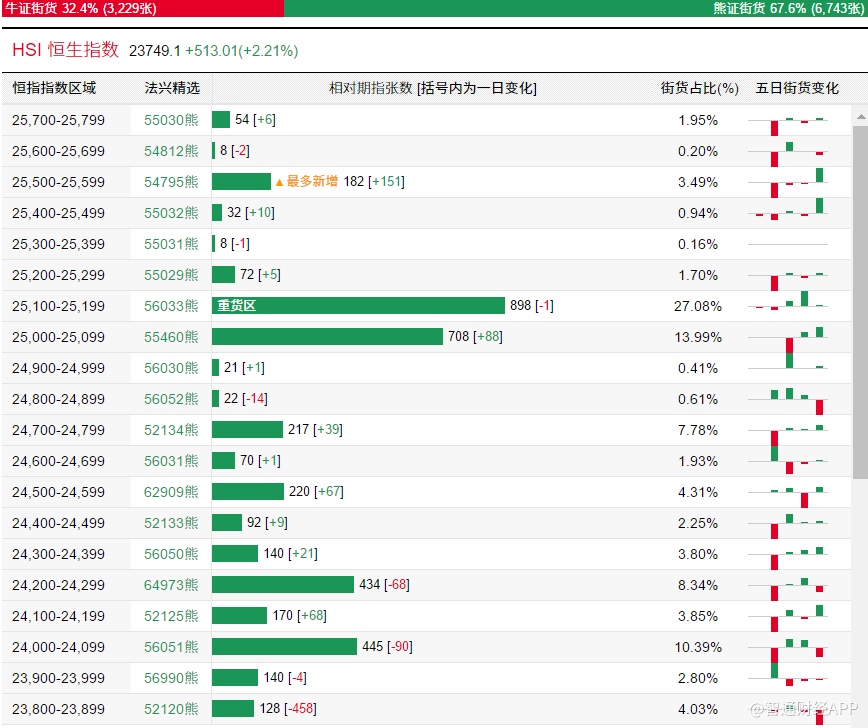This screenshot has width=868, height=728.
Task: Click the five-day sparkline for 24,200-24,299
Action: (788, 589)
